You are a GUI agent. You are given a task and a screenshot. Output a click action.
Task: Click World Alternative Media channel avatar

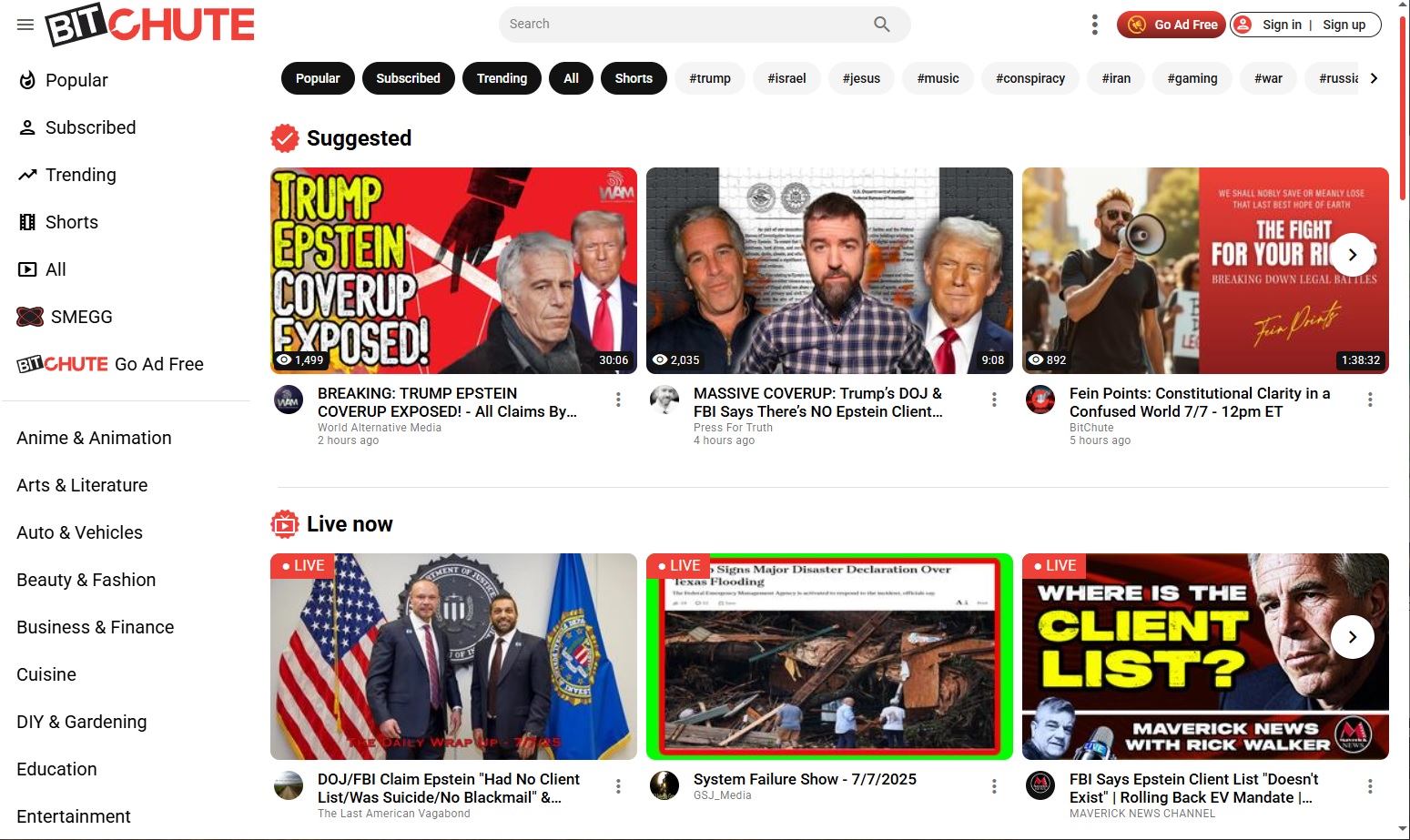[x=289, y=400]
